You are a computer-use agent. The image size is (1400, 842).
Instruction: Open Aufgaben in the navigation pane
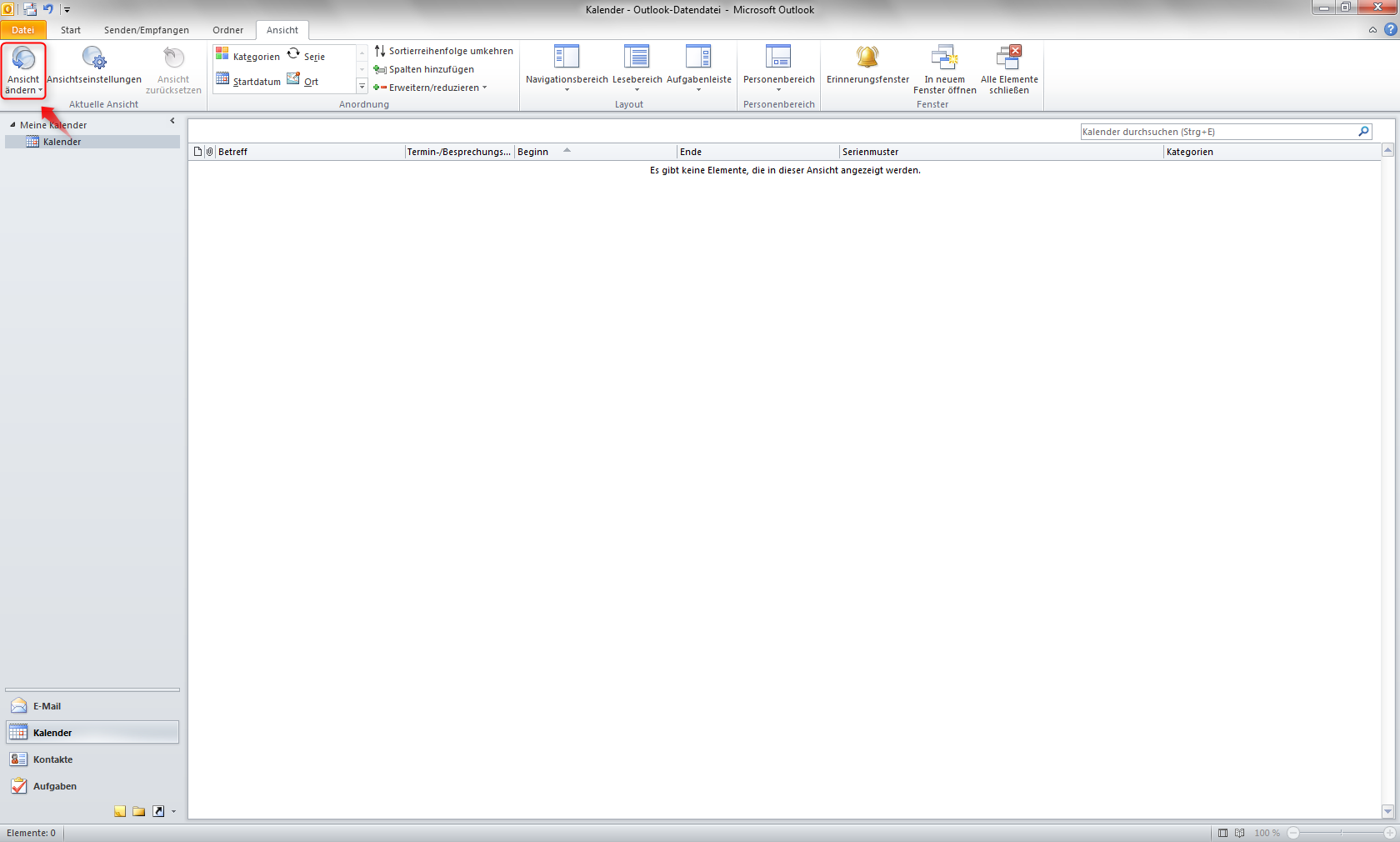(54, 786)
